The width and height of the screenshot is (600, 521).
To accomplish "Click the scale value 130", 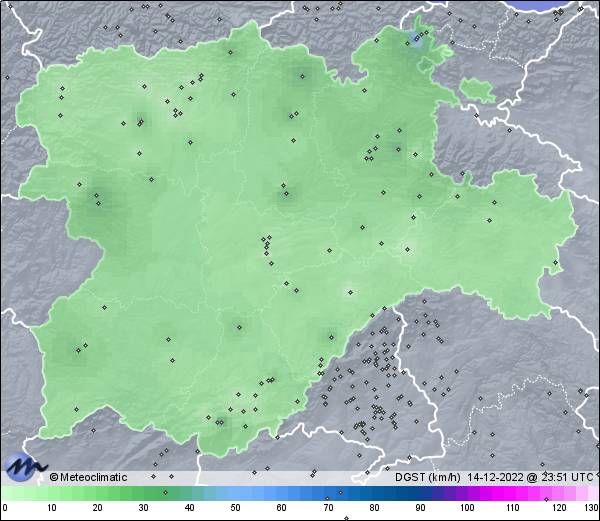I will [592, 508].
